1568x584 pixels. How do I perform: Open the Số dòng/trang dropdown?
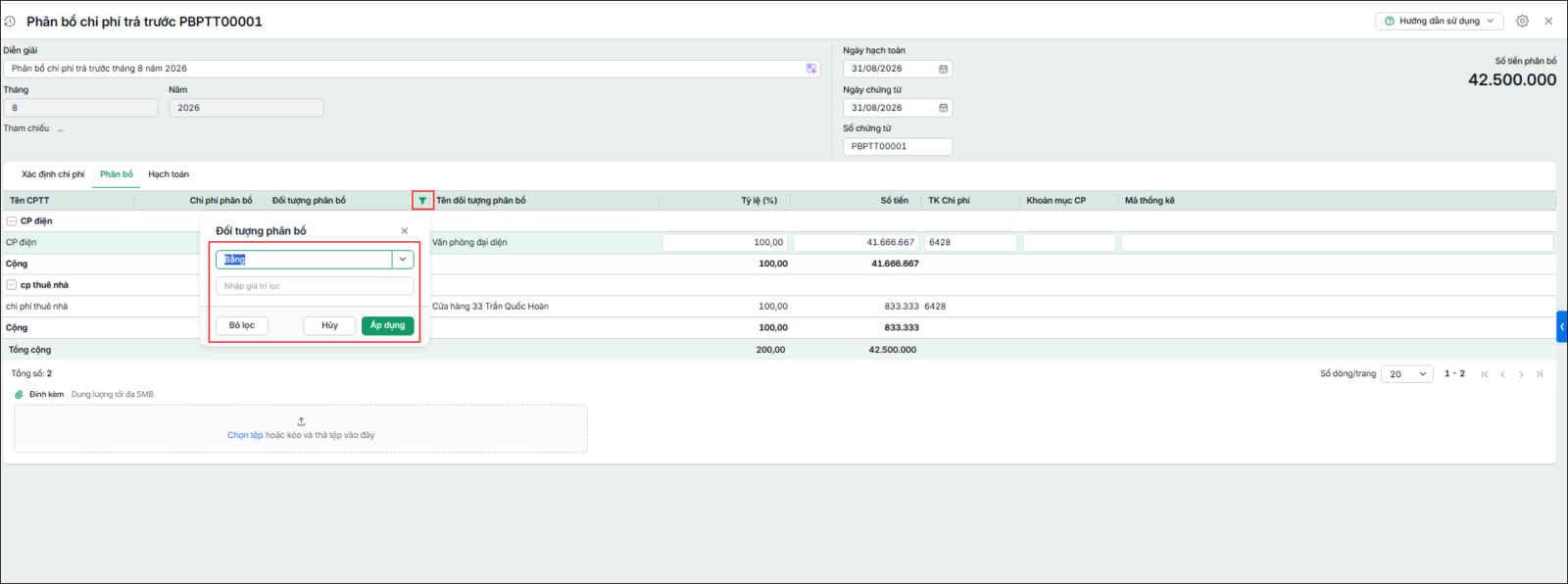coord(1407,374)
